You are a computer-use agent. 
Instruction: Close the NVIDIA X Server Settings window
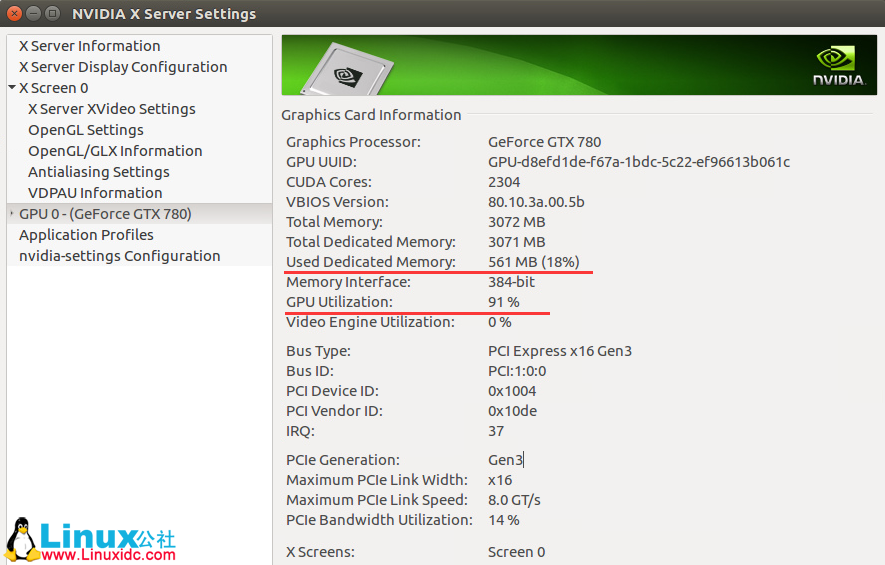[15, 14]
